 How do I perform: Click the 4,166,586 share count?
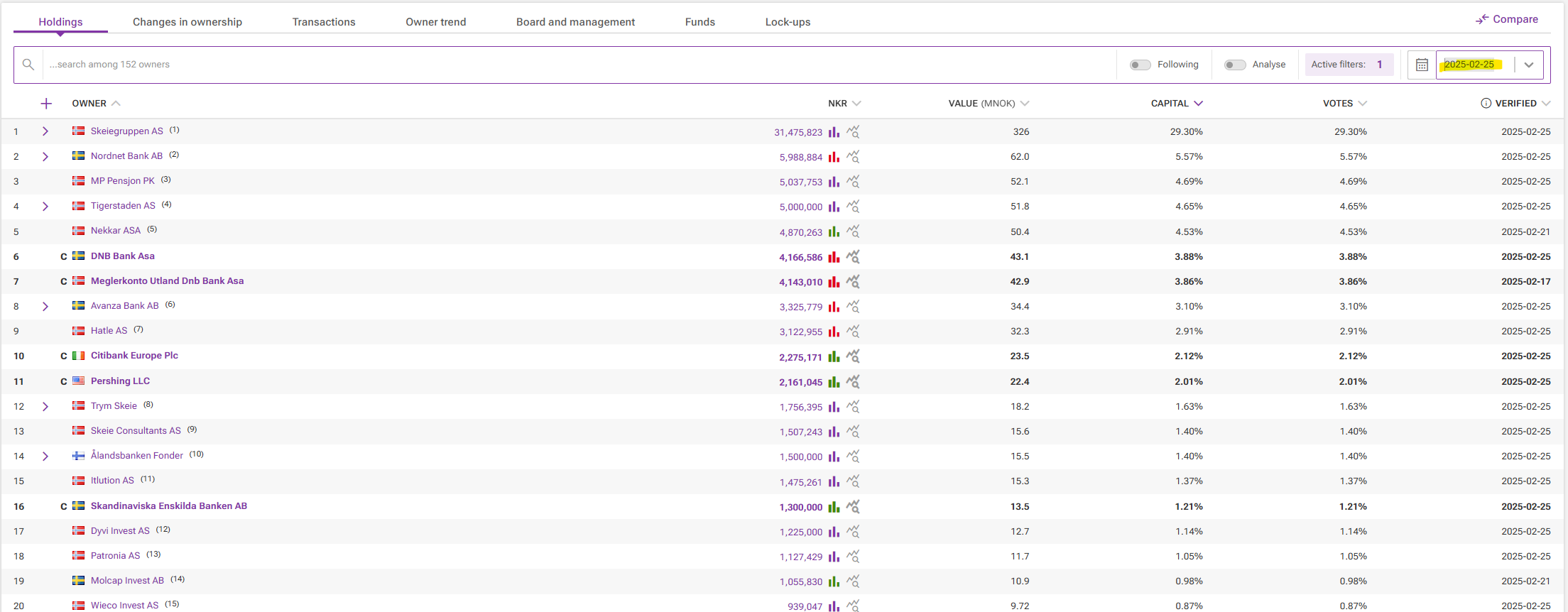[800, 258]
